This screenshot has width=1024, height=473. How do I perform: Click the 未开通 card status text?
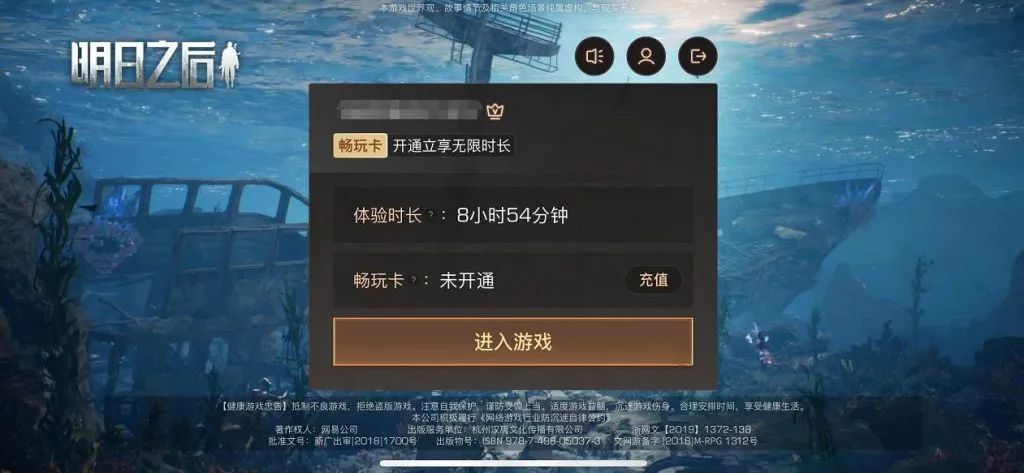click(467, 281)
